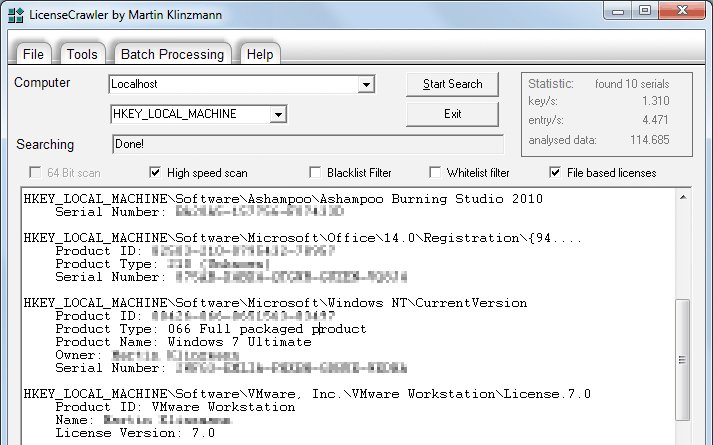Click the results vertical scrollbar thumb

point(683,360)
